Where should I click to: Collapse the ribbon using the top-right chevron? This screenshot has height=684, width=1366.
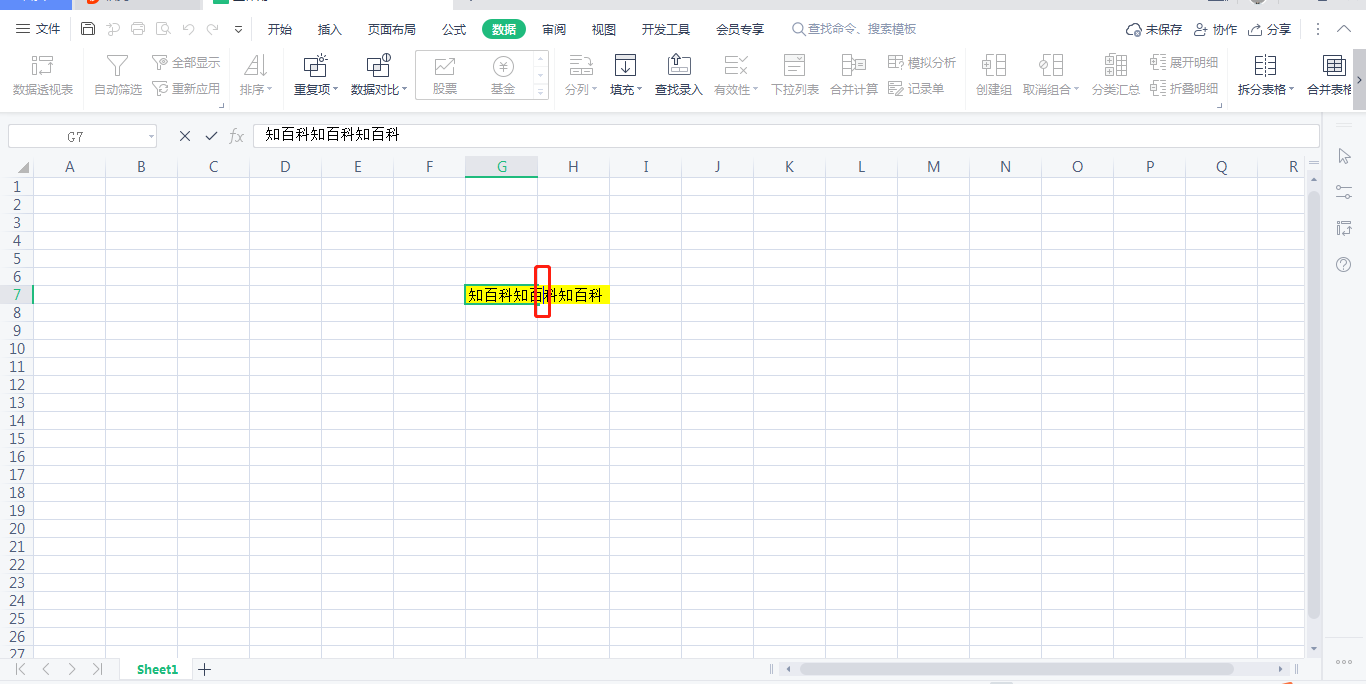tap(1343, 29)
